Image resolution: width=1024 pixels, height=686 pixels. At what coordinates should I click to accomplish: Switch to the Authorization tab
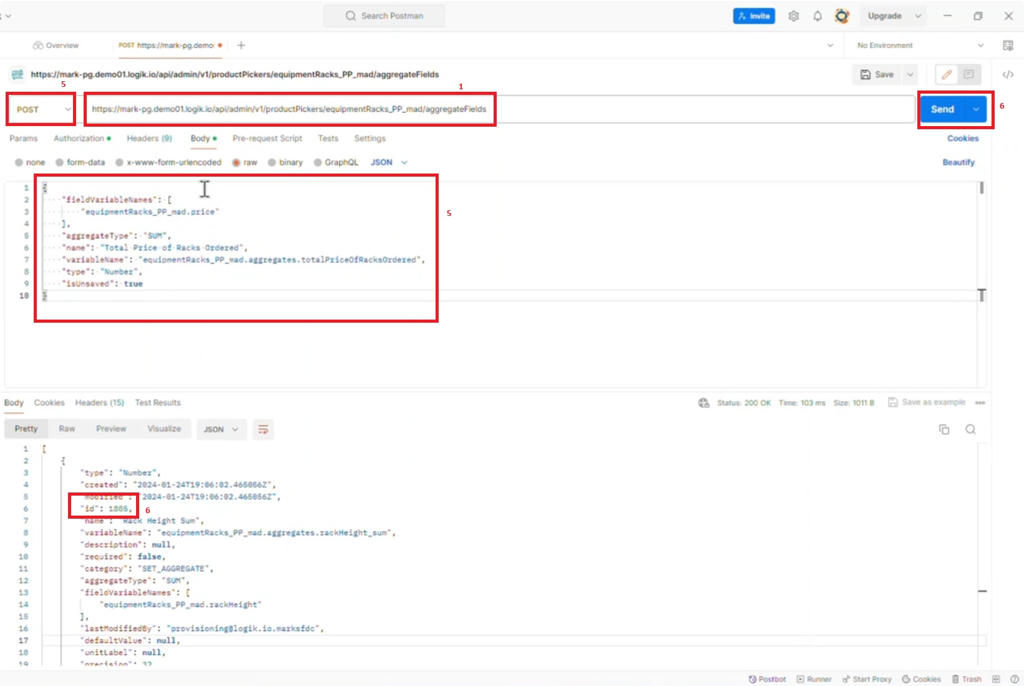point(82,139)
